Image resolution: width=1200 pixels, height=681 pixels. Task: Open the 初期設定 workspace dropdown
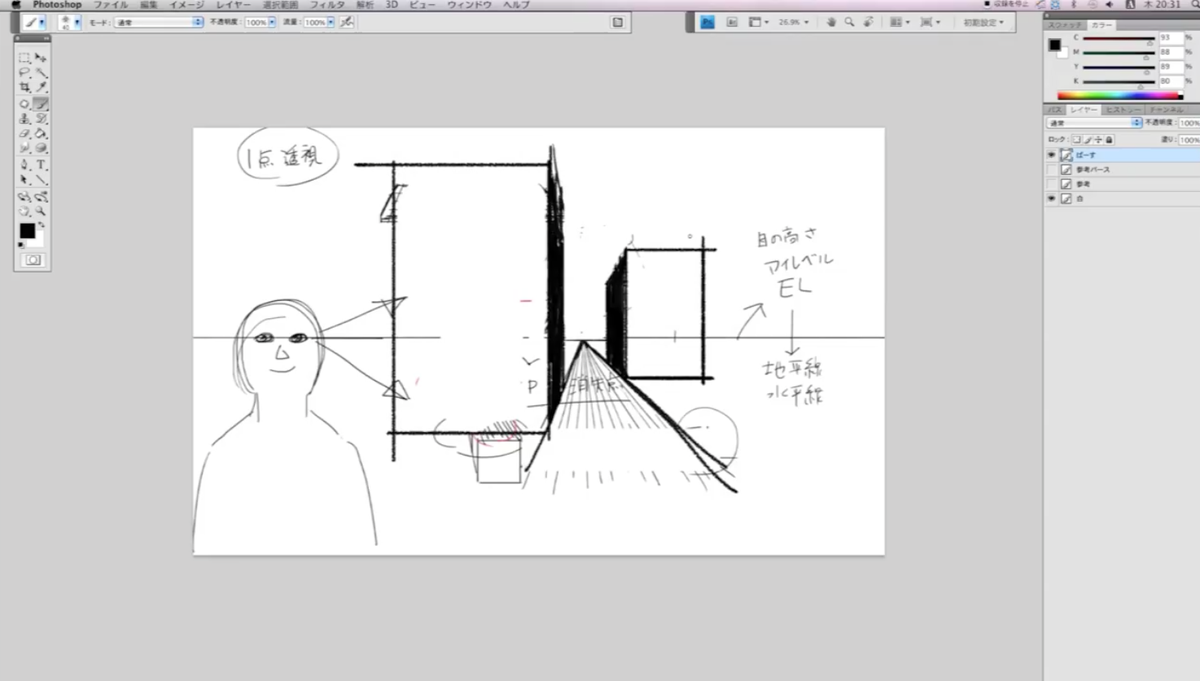(x=983, y=22)
